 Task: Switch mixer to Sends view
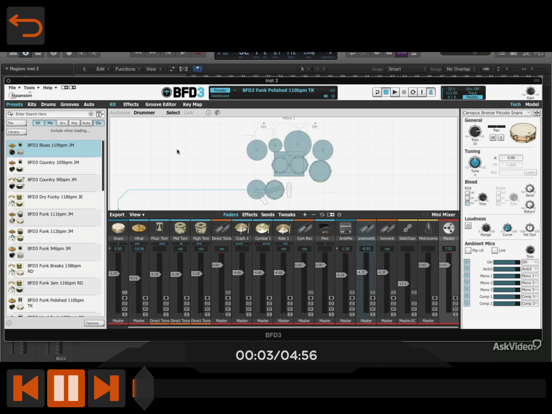268,214
